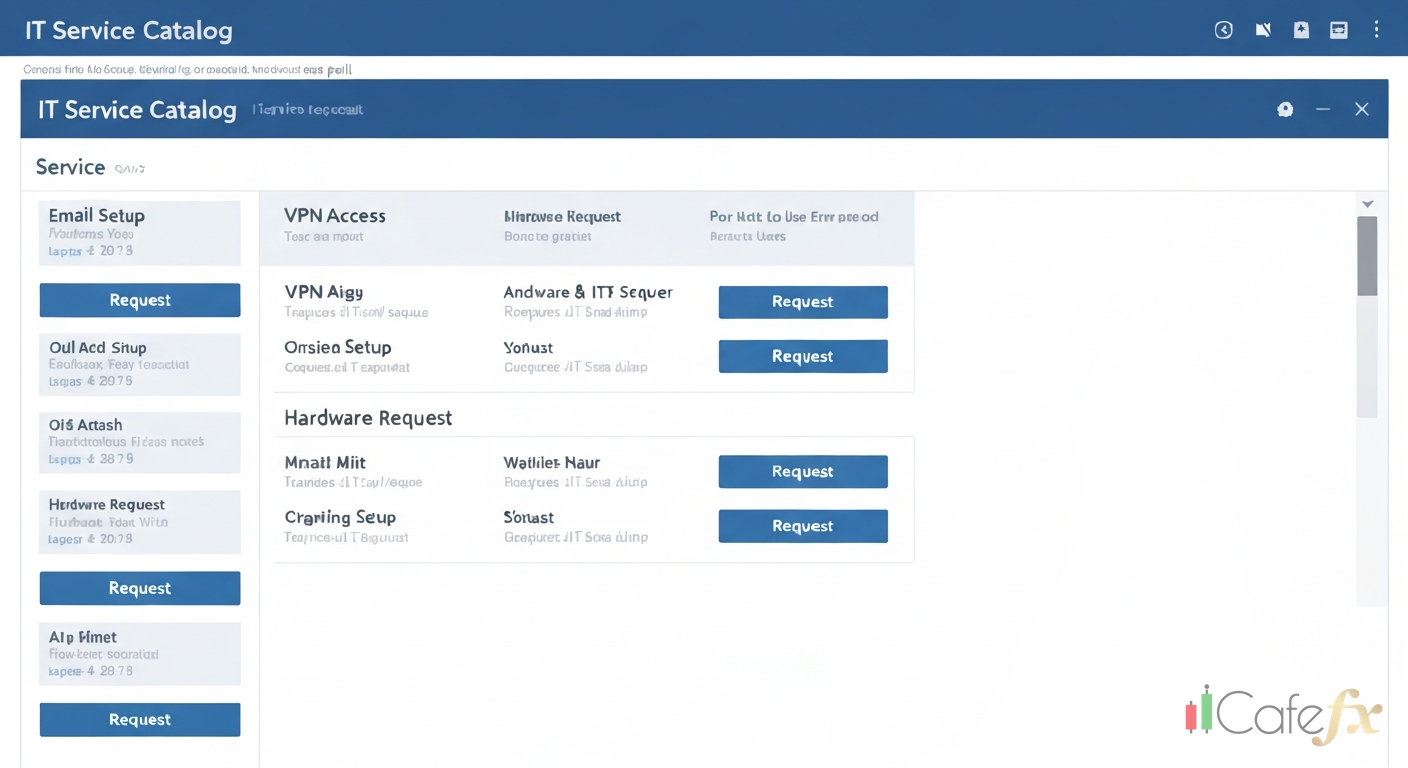Open the bookmarks icon in the top bar
Image resolution: width=1408 pixels, height=768 pixels.
point(1301,30)
